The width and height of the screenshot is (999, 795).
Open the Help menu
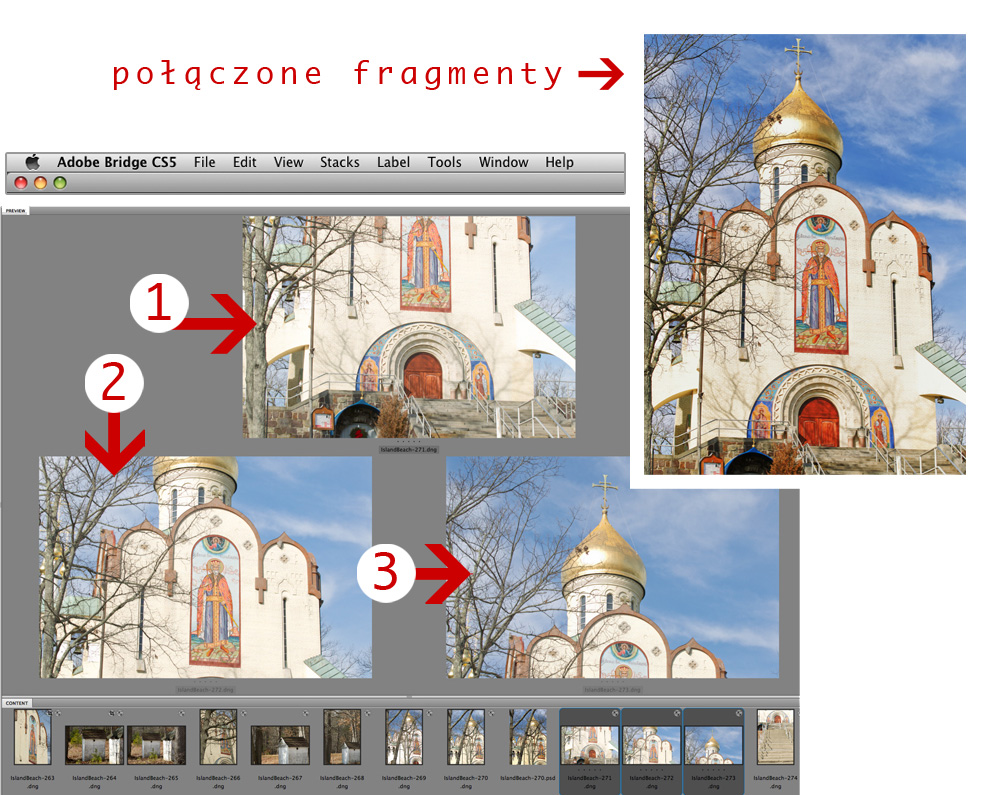pos(559,162)
